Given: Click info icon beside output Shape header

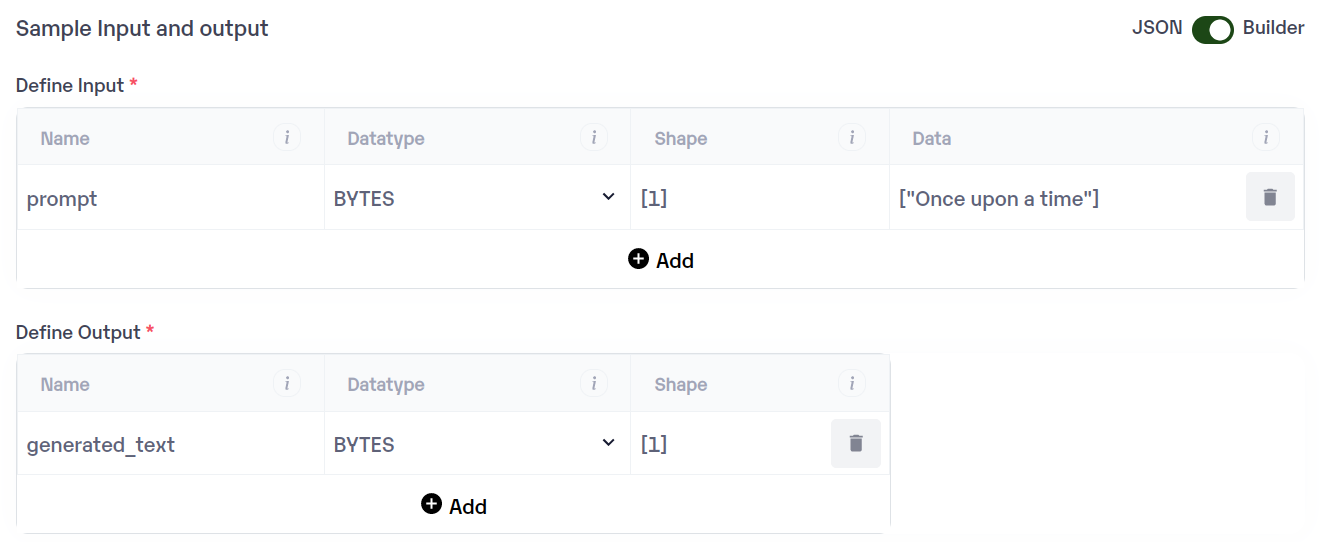Looking at the screenshot, I should pyautogui.click(x=852, y=384).
